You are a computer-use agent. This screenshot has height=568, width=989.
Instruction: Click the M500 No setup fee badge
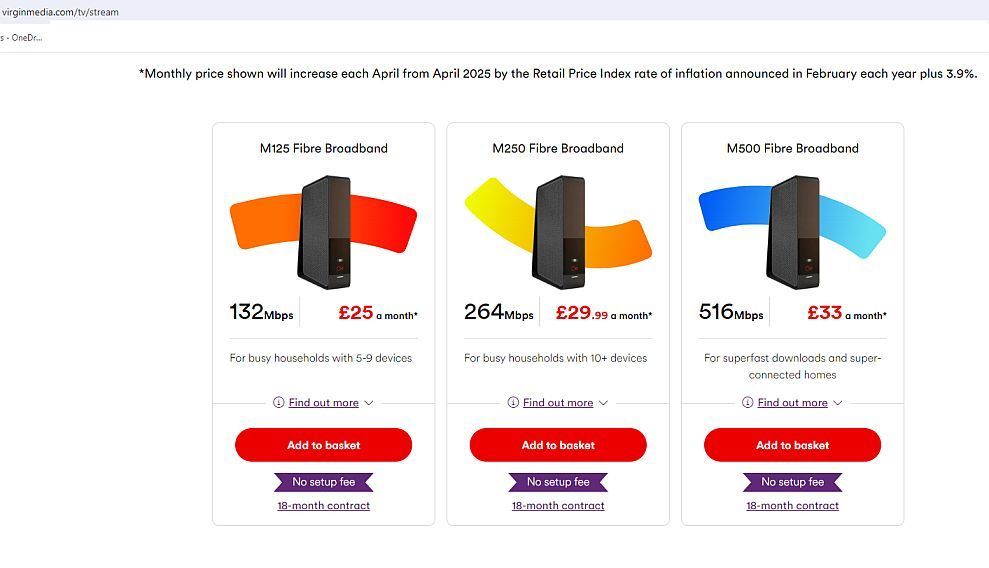click(793, 482)
